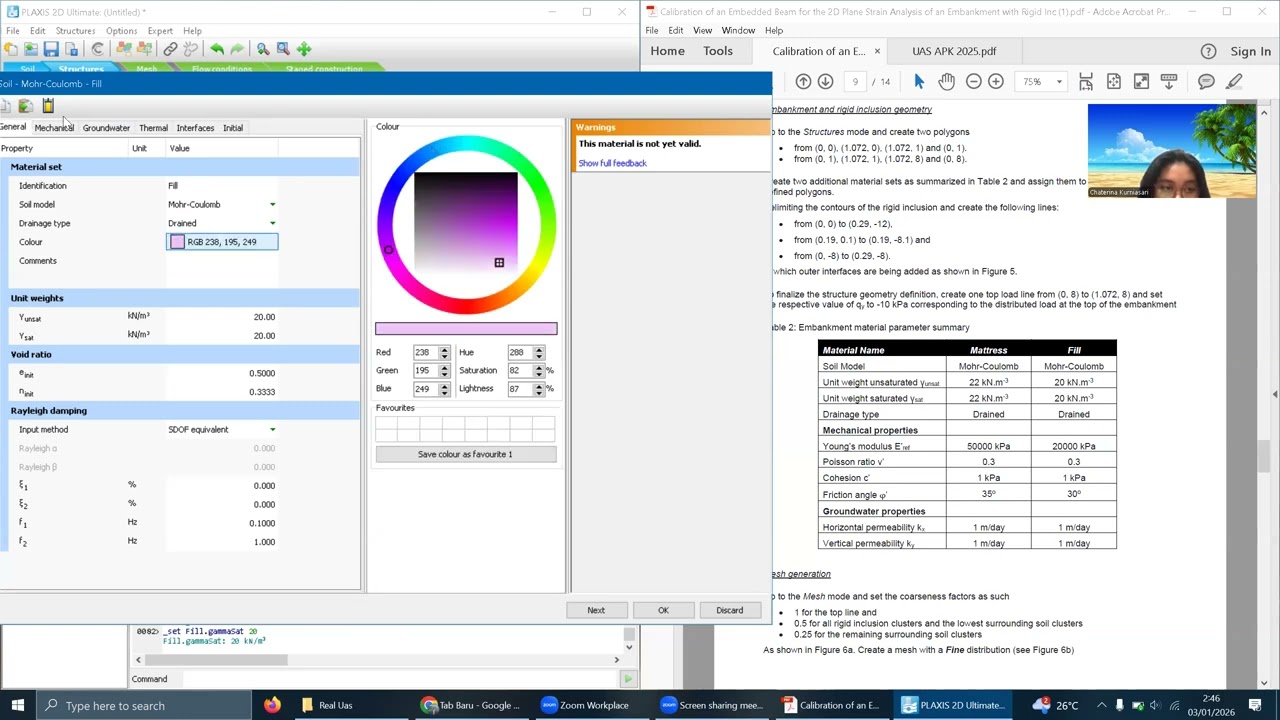
Task: Open Acrobat help question mark icon
Action: (1208, 51)
